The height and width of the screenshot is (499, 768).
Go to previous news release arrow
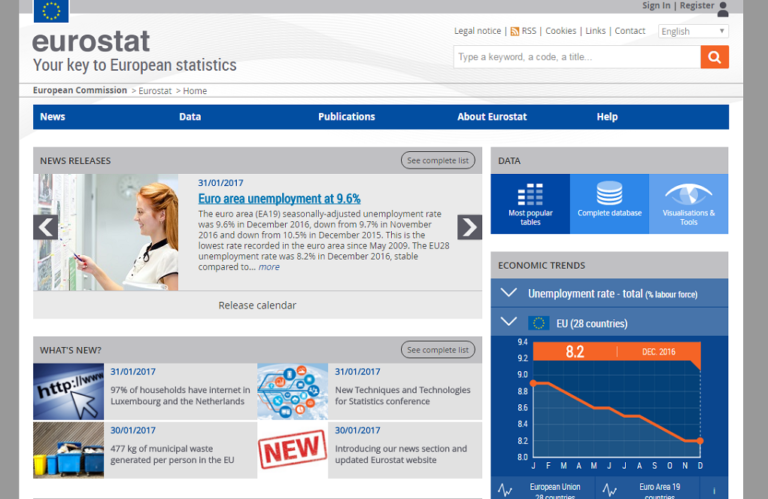tap(46, 227)
